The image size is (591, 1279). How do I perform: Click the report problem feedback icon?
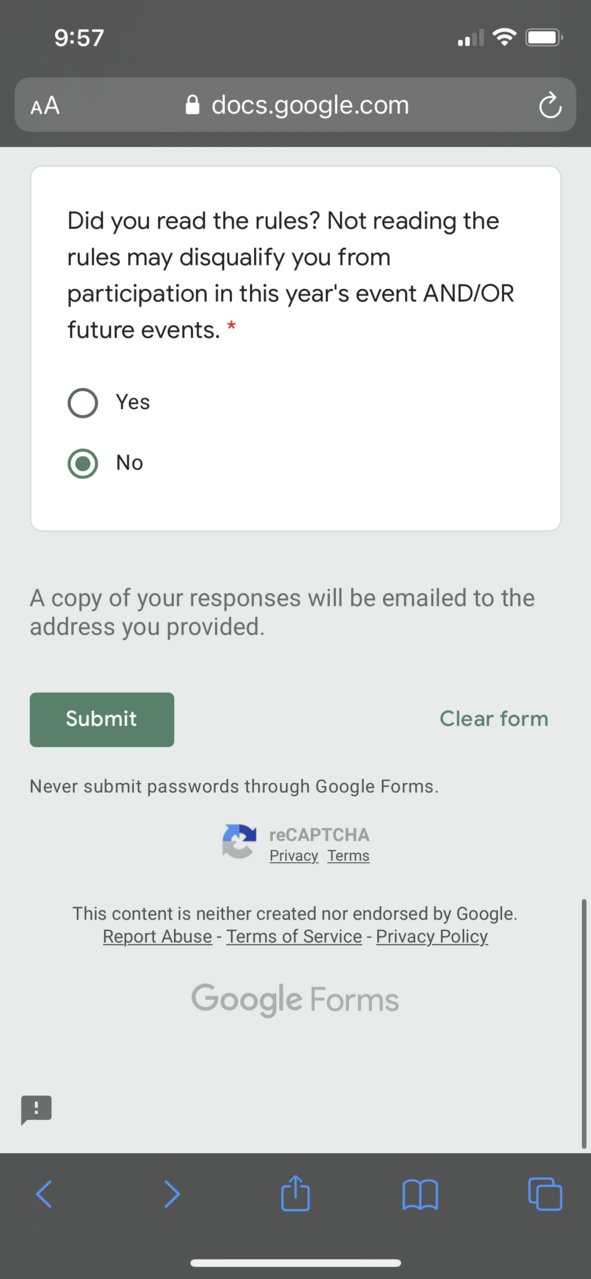[36, 1109]
